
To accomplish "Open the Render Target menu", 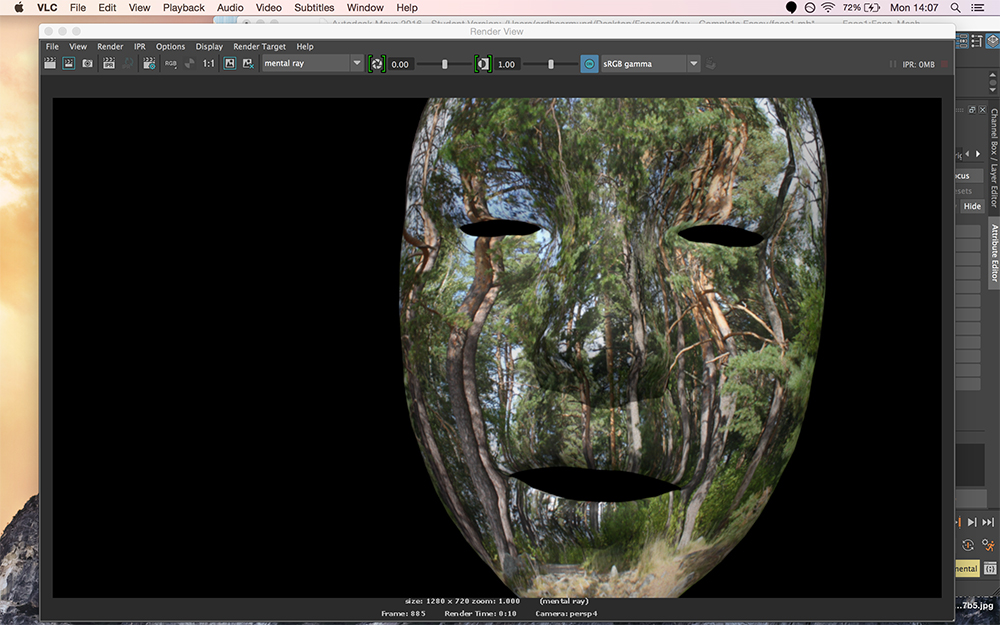I will click(259, 46).
